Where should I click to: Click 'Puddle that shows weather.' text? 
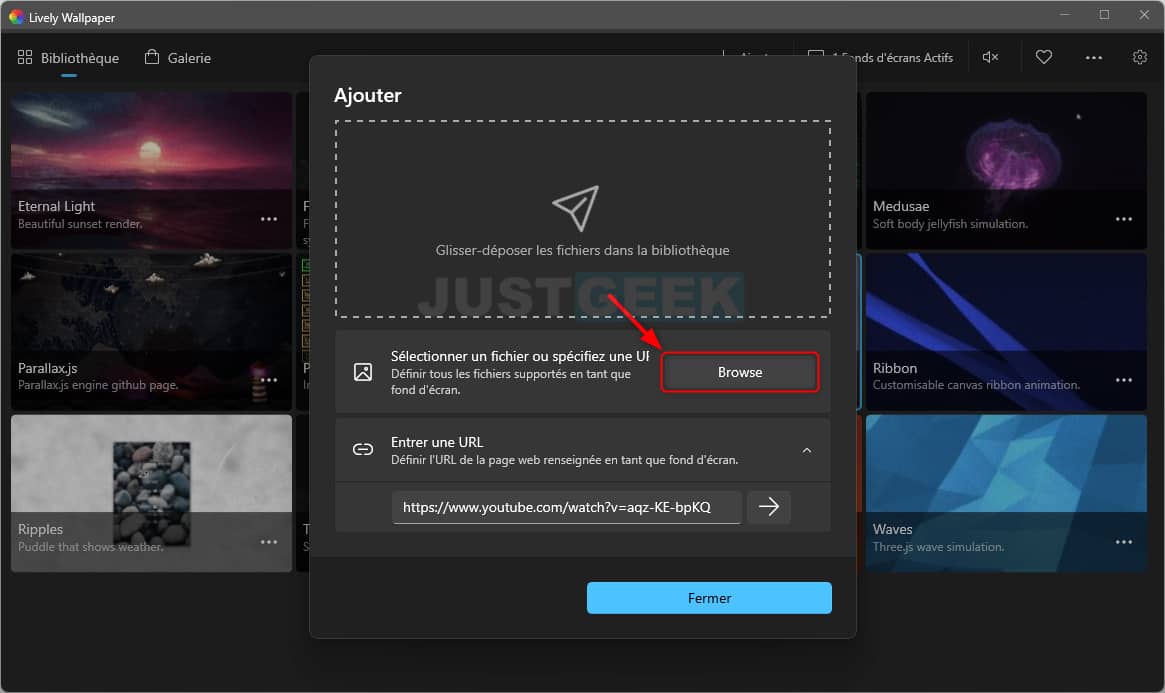tap(91, 547)
